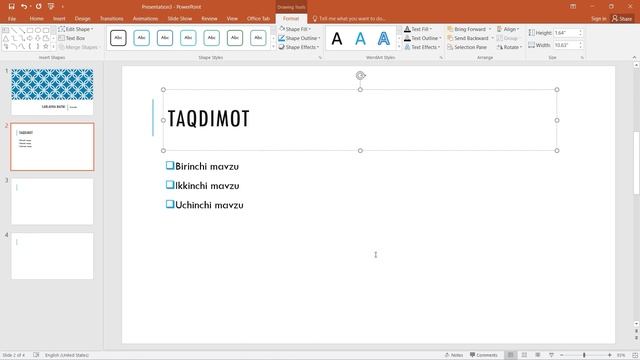The height and width of the screenshot is (360, 640).
Task: Click the Save icon in the title bar
Action: click(x=11, y=7)
